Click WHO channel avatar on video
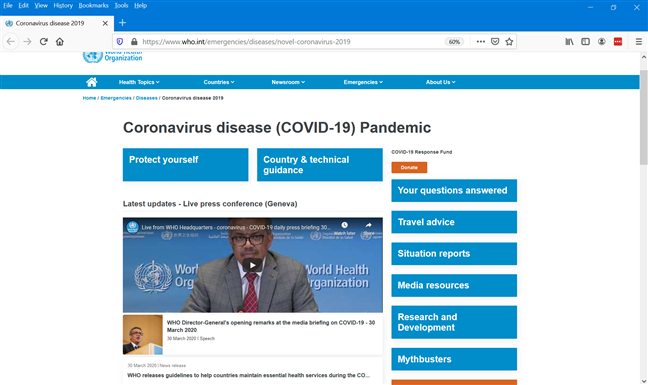This screenshot has height=385, width=648. click(133, 227)
